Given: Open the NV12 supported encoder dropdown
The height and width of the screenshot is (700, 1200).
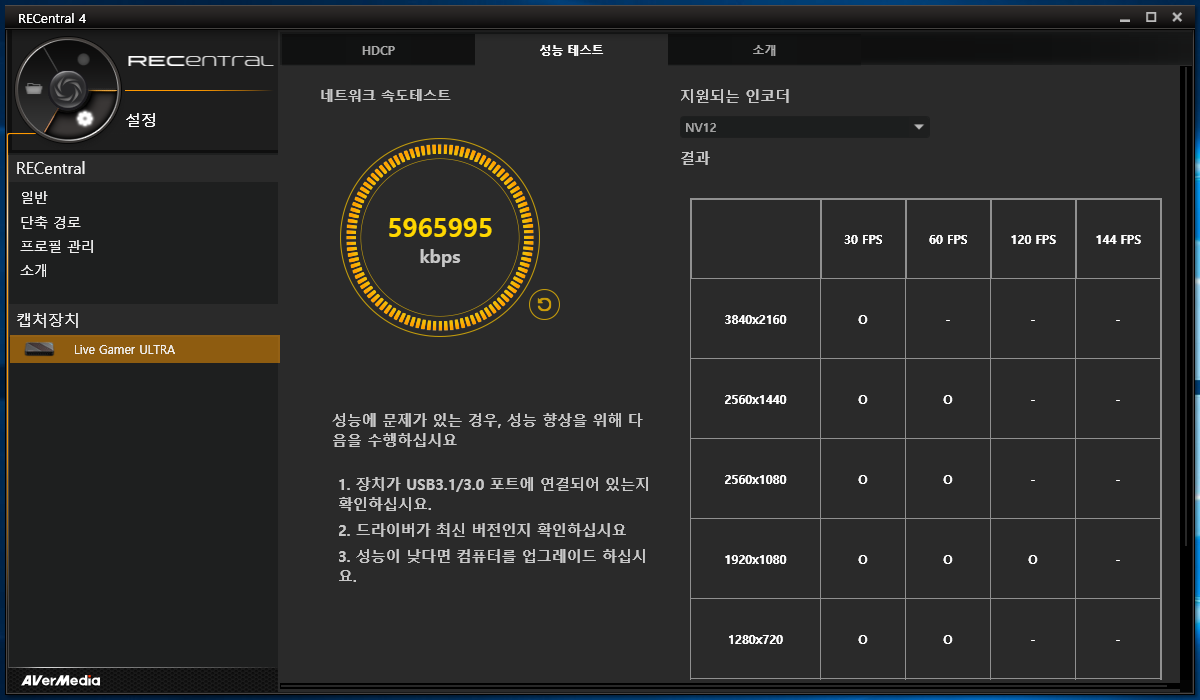Looking at the screenshot, I should [804, 127].
